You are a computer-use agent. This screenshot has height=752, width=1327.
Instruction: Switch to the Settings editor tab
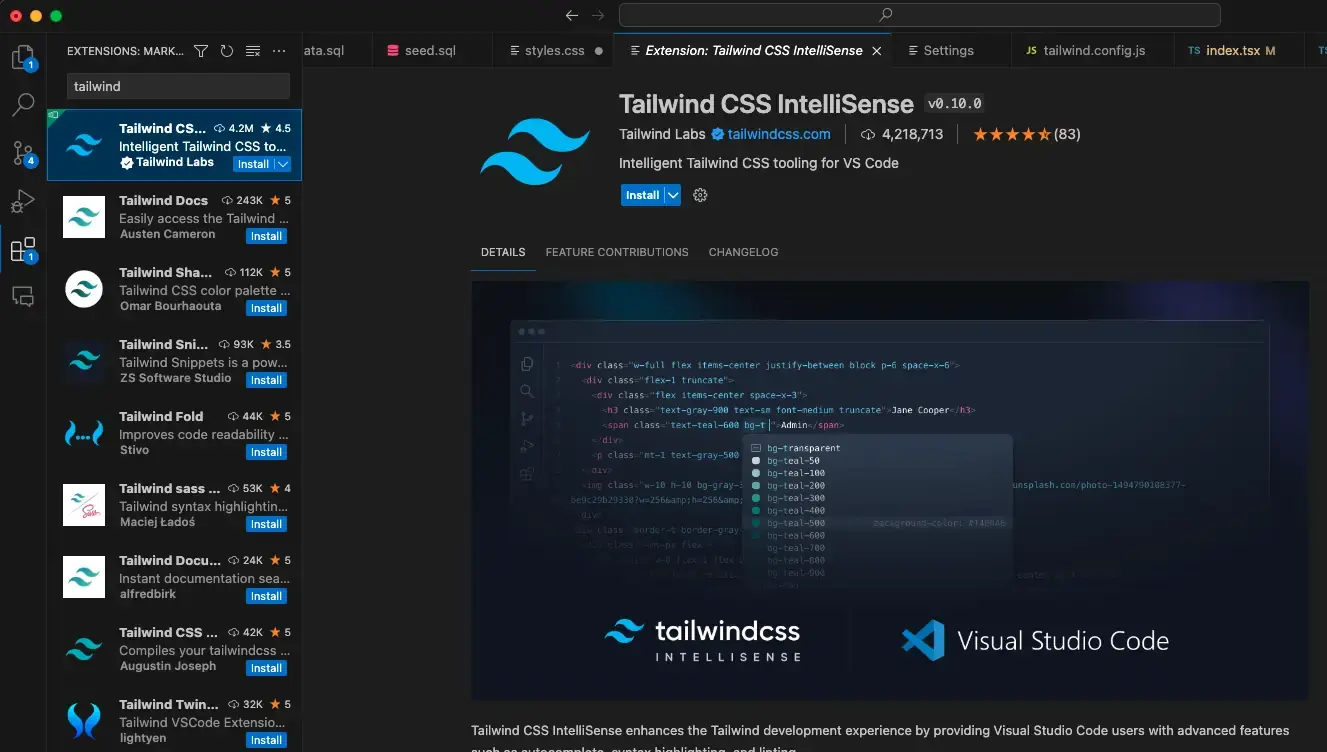tap(948, 49)
